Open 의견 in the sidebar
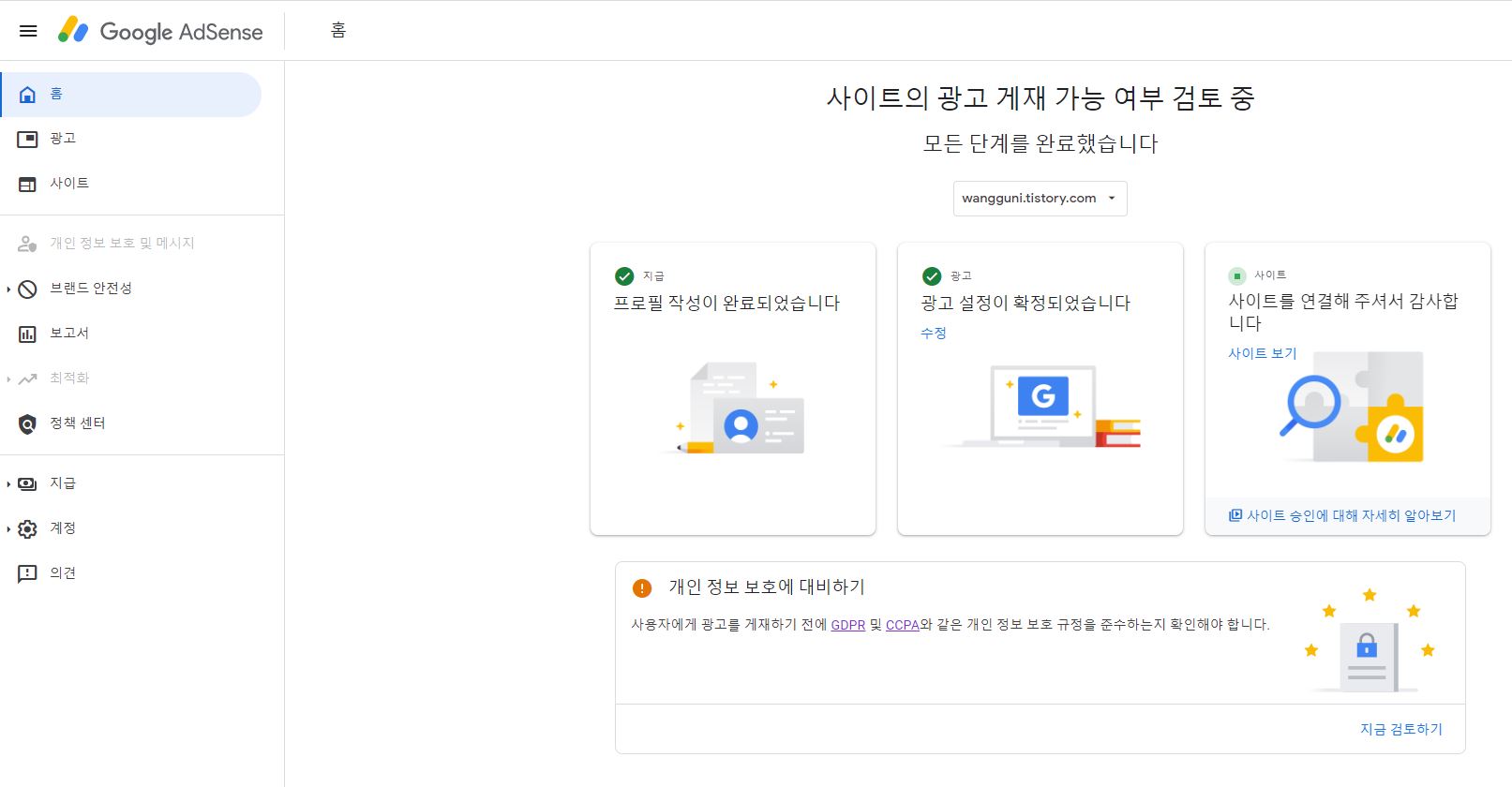The height and width of the screenshot is (787, 1512). [130, 574]
